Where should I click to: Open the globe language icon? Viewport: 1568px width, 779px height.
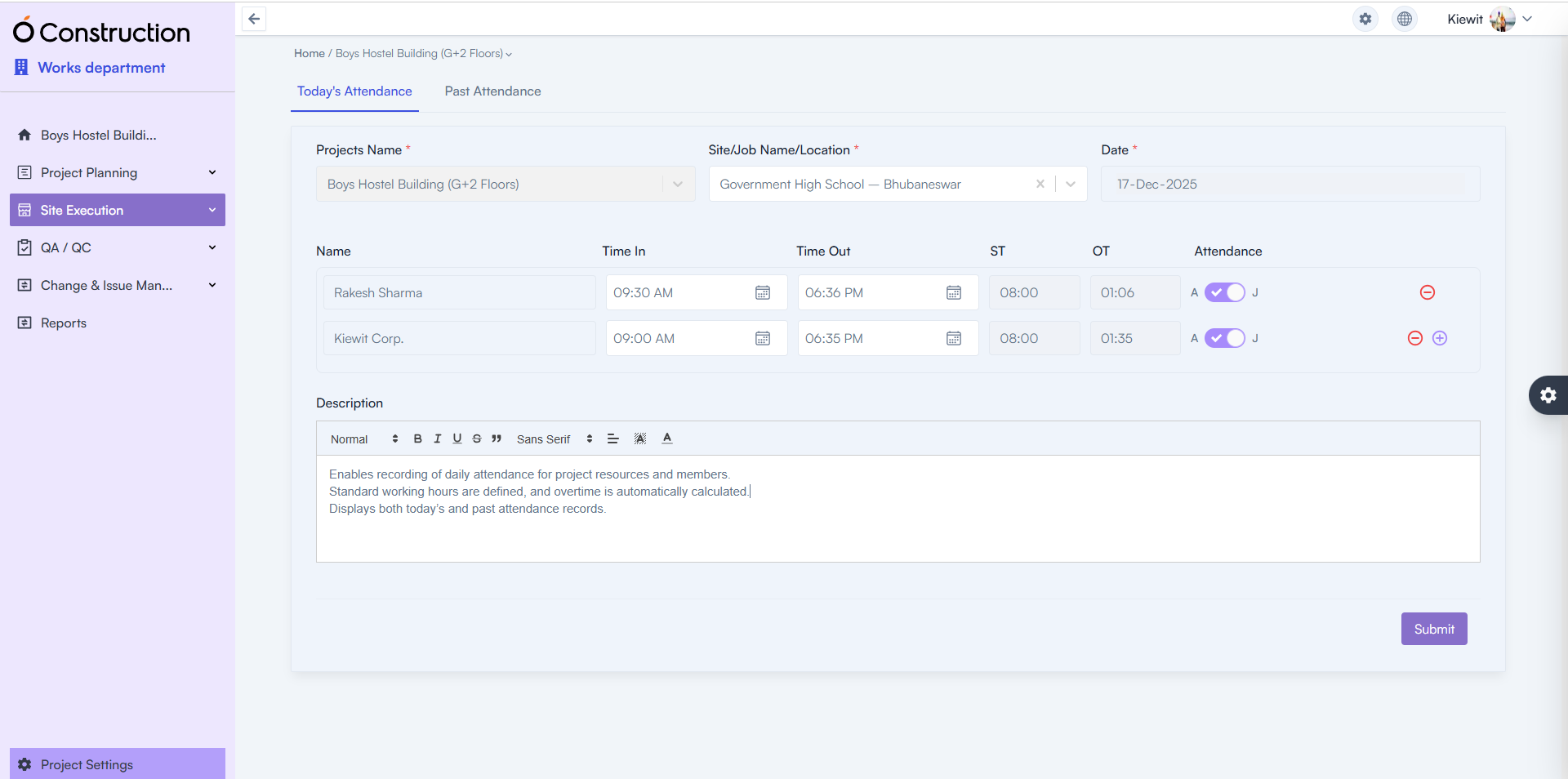click(x=1404, y=19)
